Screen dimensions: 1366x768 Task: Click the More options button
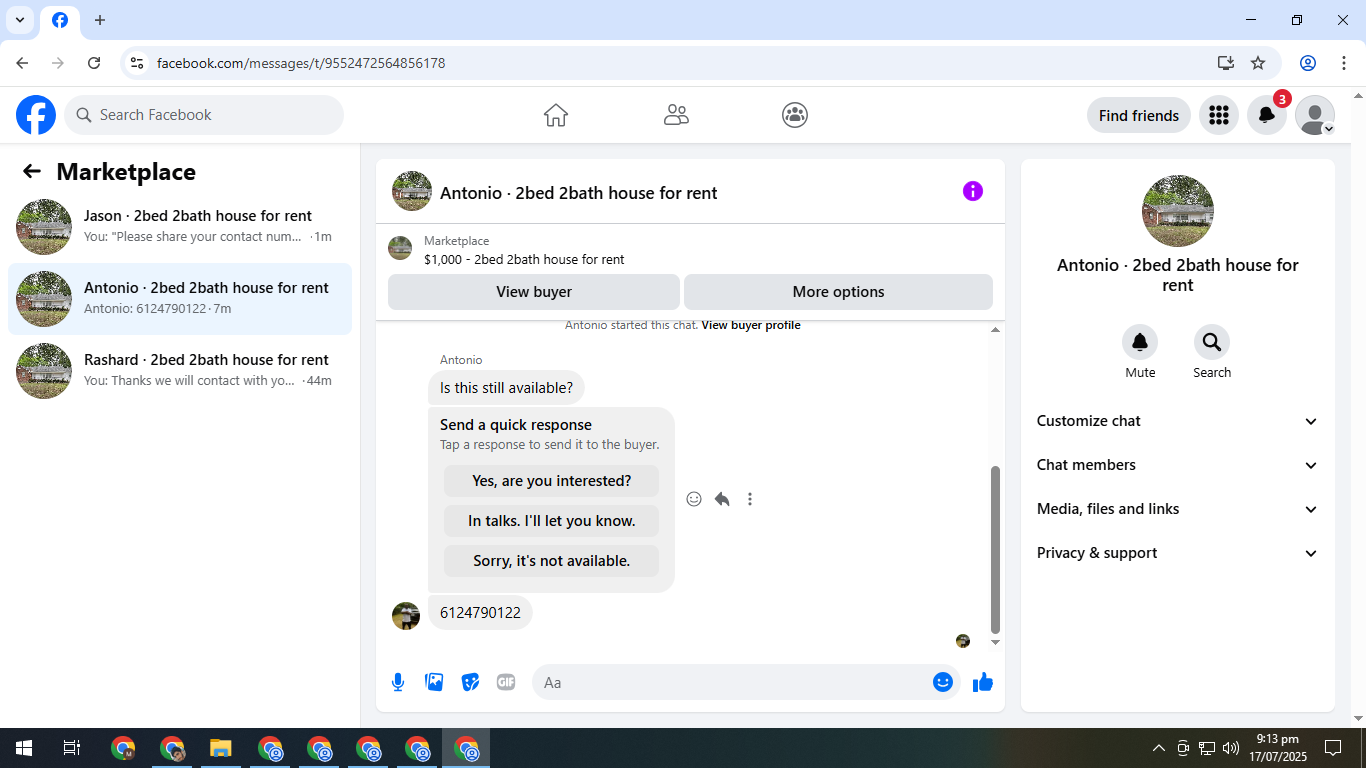838,292
